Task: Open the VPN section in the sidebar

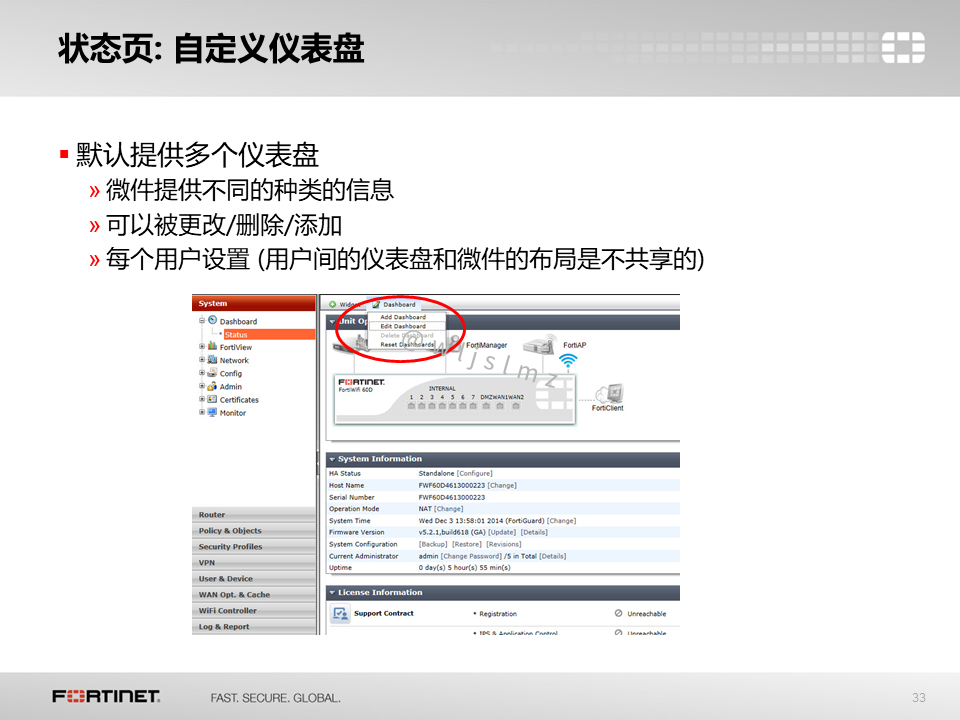Action: (x=254, y=562)
